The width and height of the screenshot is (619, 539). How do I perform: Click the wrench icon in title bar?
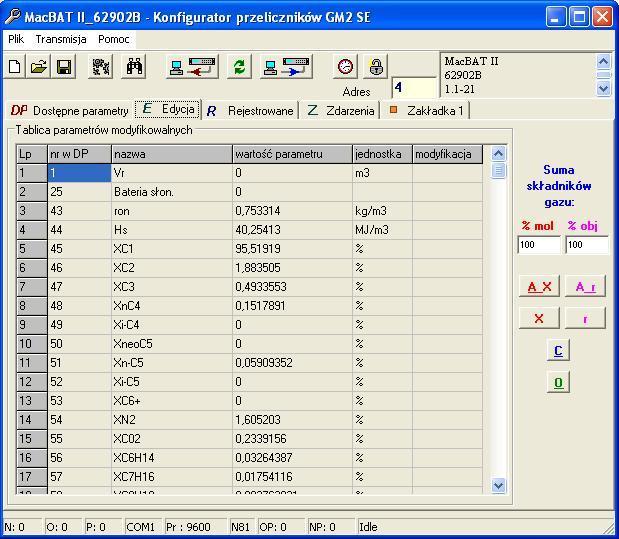pos(12,17)
